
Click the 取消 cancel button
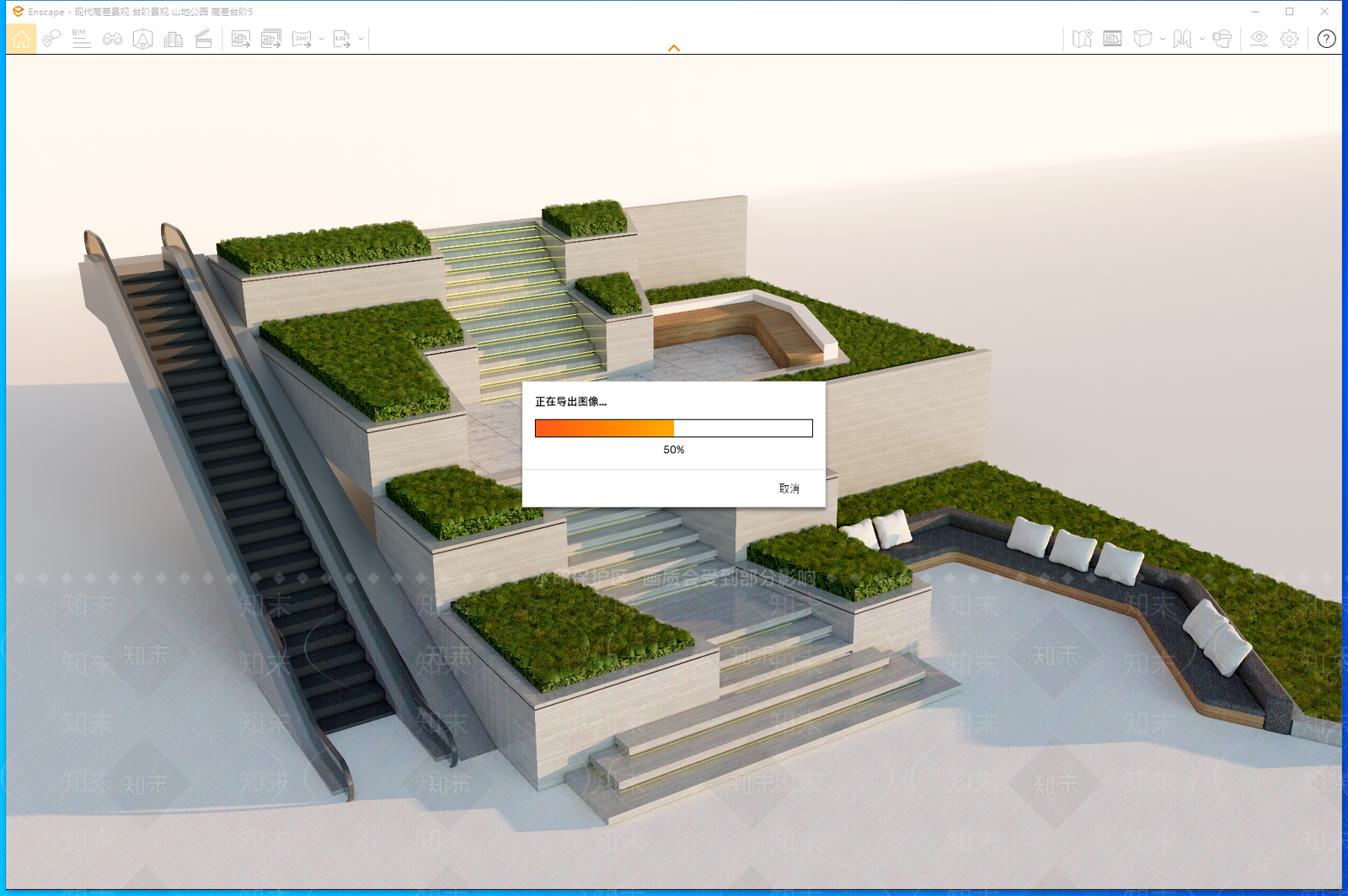789,488
